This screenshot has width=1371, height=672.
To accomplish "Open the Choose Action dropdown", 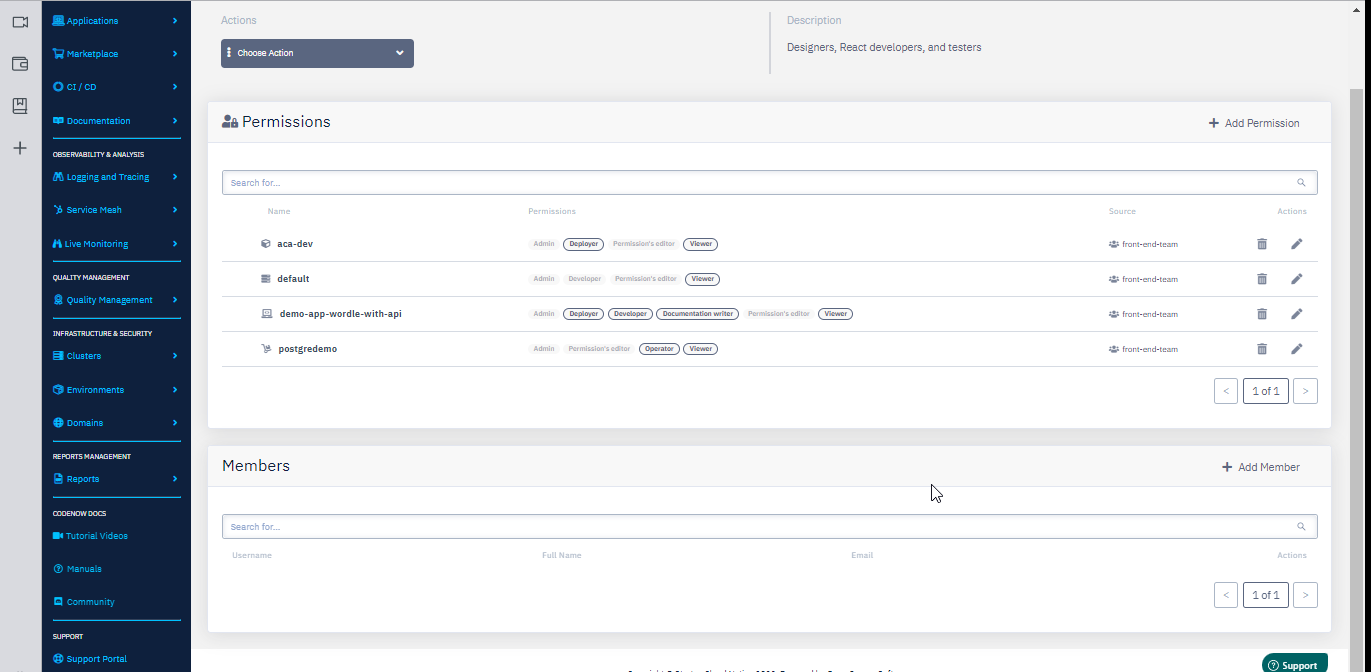I will click(317, 53).
